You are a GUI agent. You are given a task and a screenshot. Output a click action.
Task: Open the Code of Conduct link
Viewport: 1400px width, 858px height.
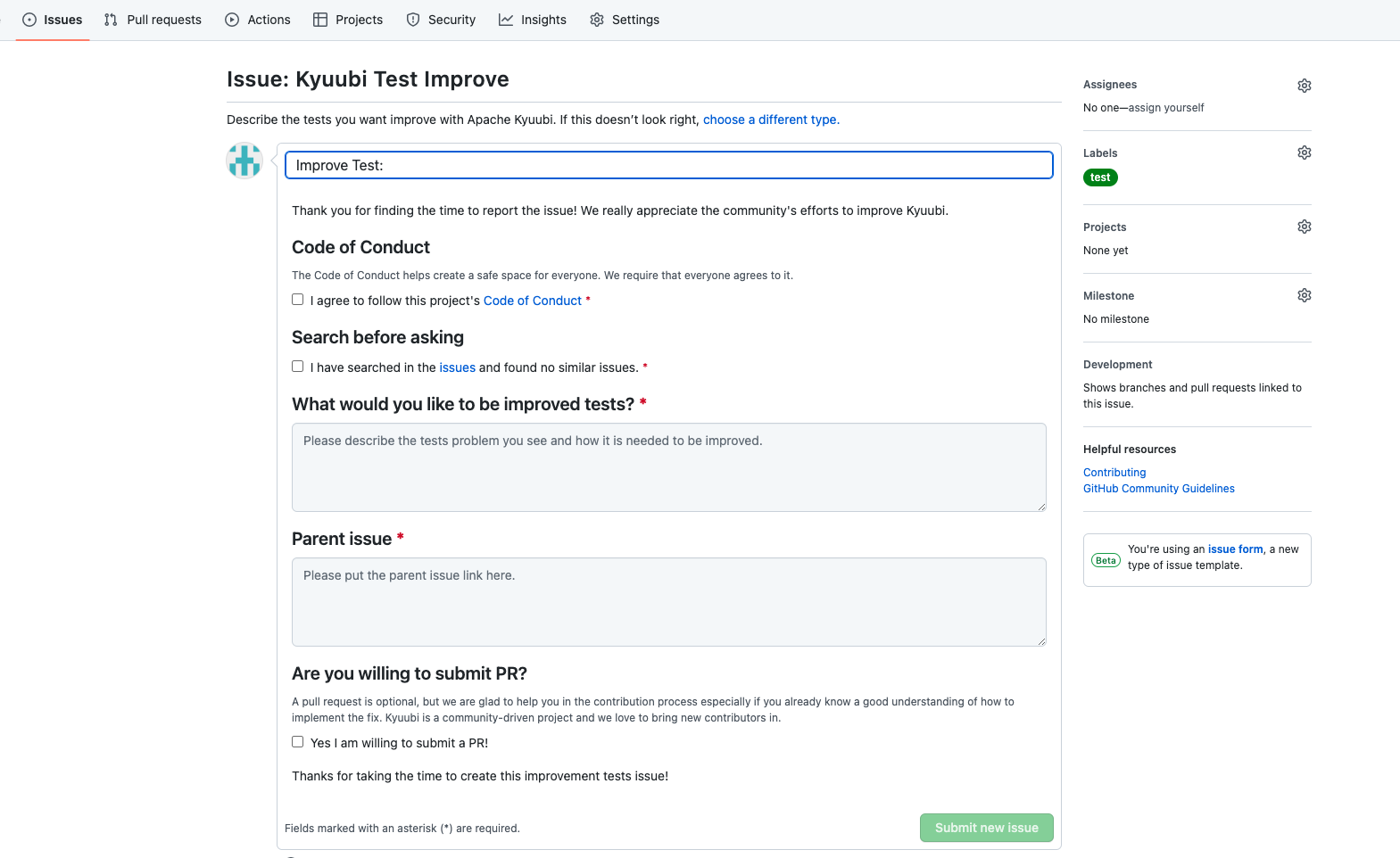tap(533, 301)
